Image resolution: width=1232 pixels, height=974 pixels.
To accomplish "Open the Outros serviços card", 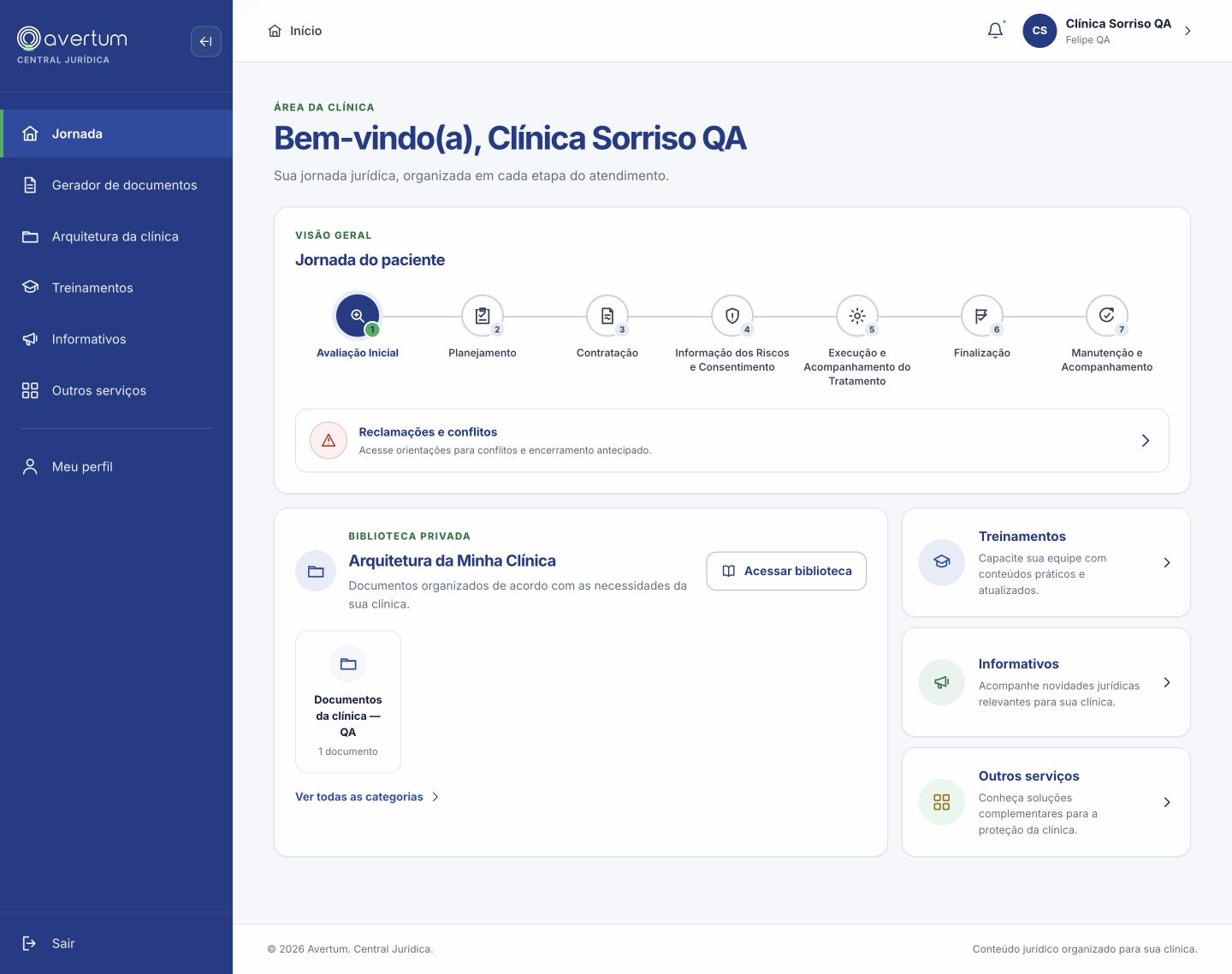I will pos(1046,802).
